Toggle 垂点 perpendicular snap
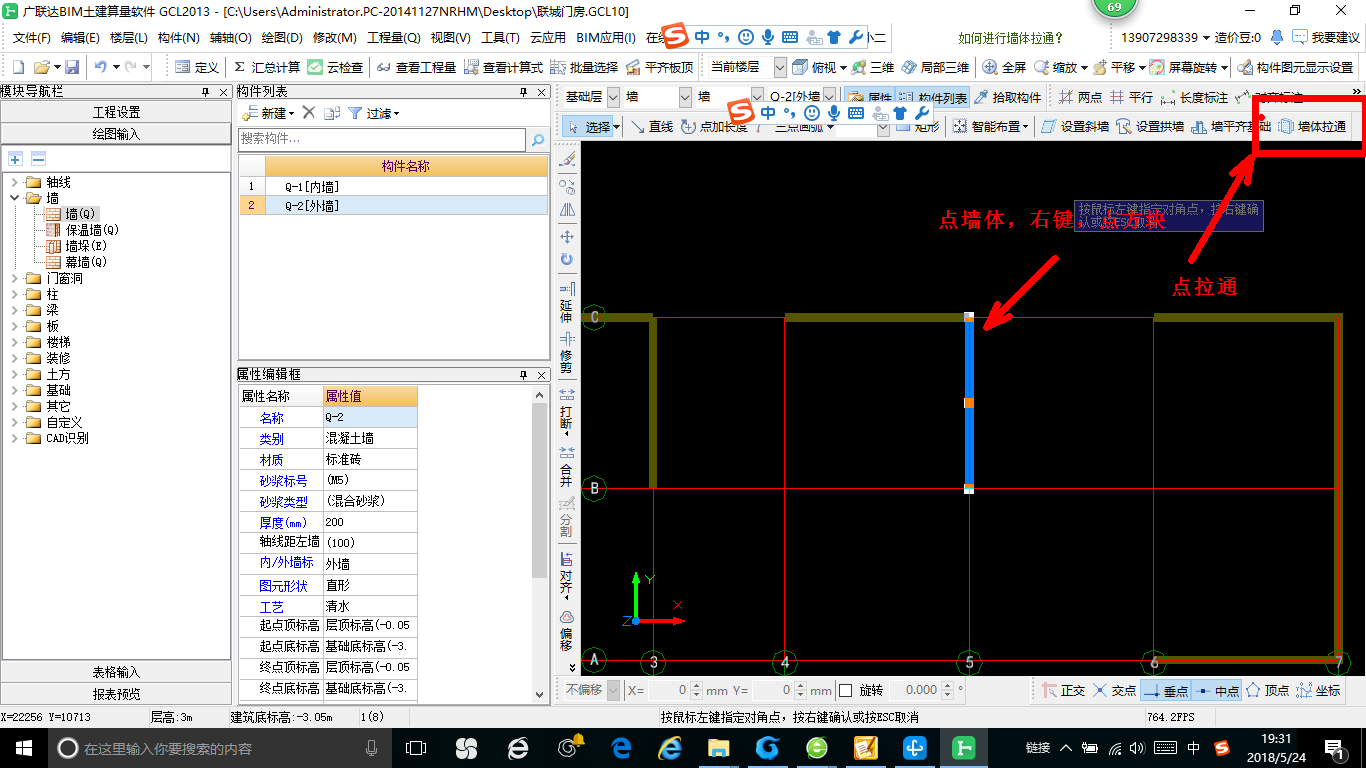 1165,690
